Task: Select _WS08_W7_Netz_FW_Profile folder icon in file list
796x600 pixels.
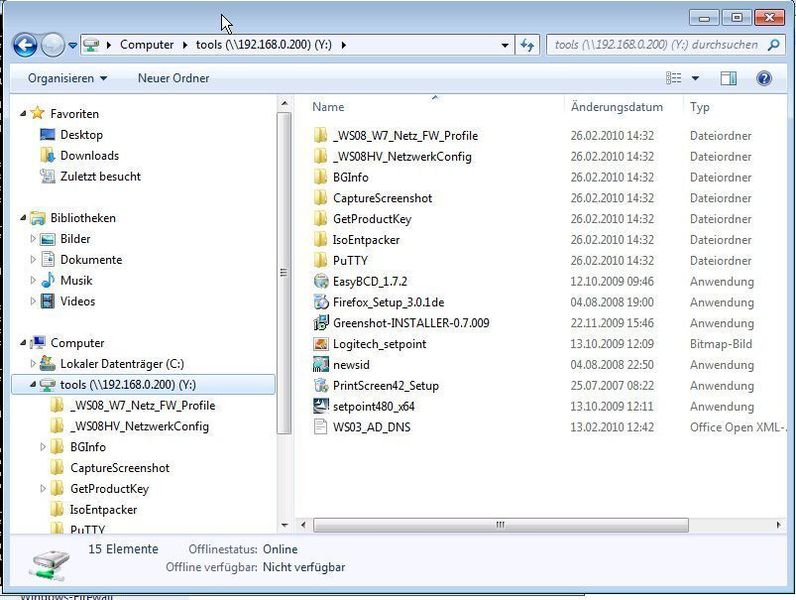Action: click(320, 136)
